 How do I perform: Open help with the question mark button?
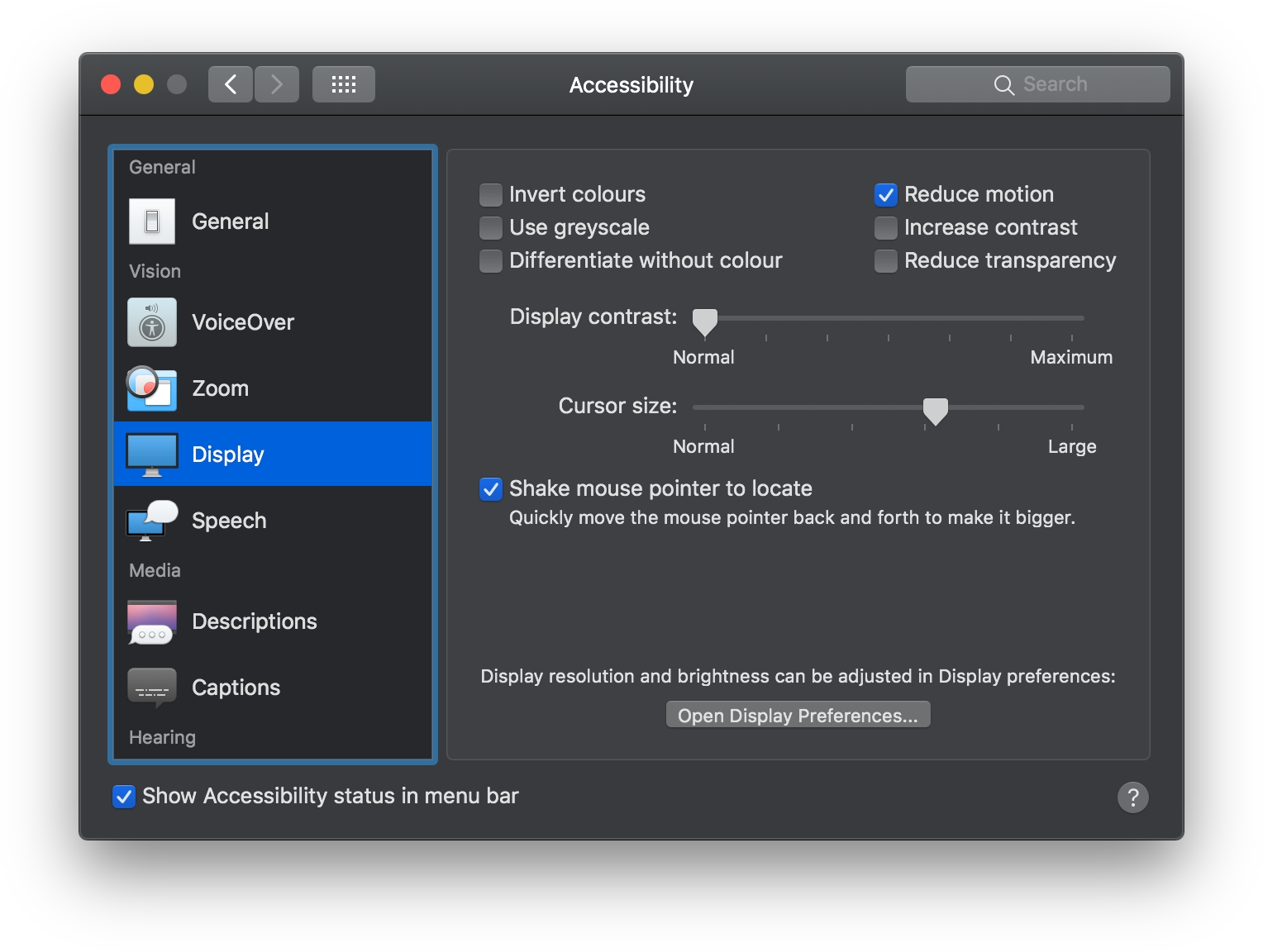[x=1133, y=797]
